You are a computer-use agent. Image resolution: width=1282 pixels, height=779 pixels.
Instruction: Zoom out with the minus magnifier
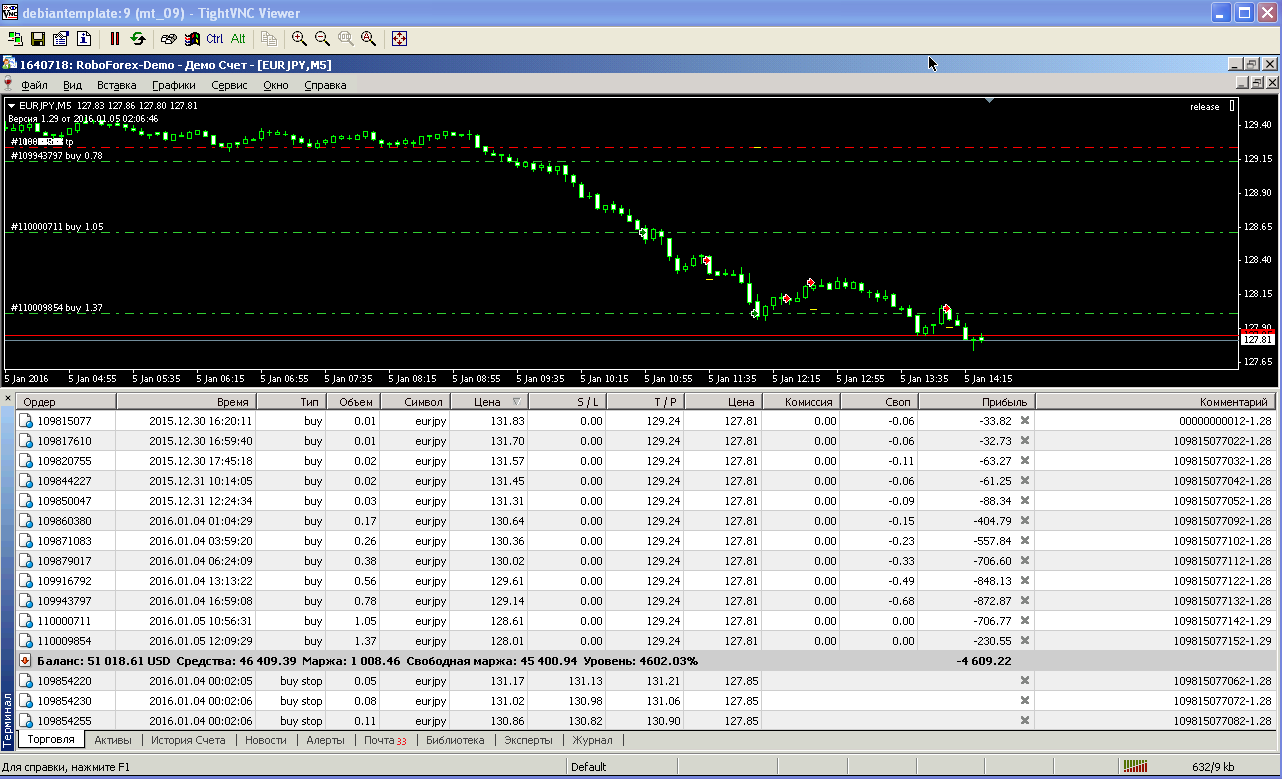click(x=322, y=38)
